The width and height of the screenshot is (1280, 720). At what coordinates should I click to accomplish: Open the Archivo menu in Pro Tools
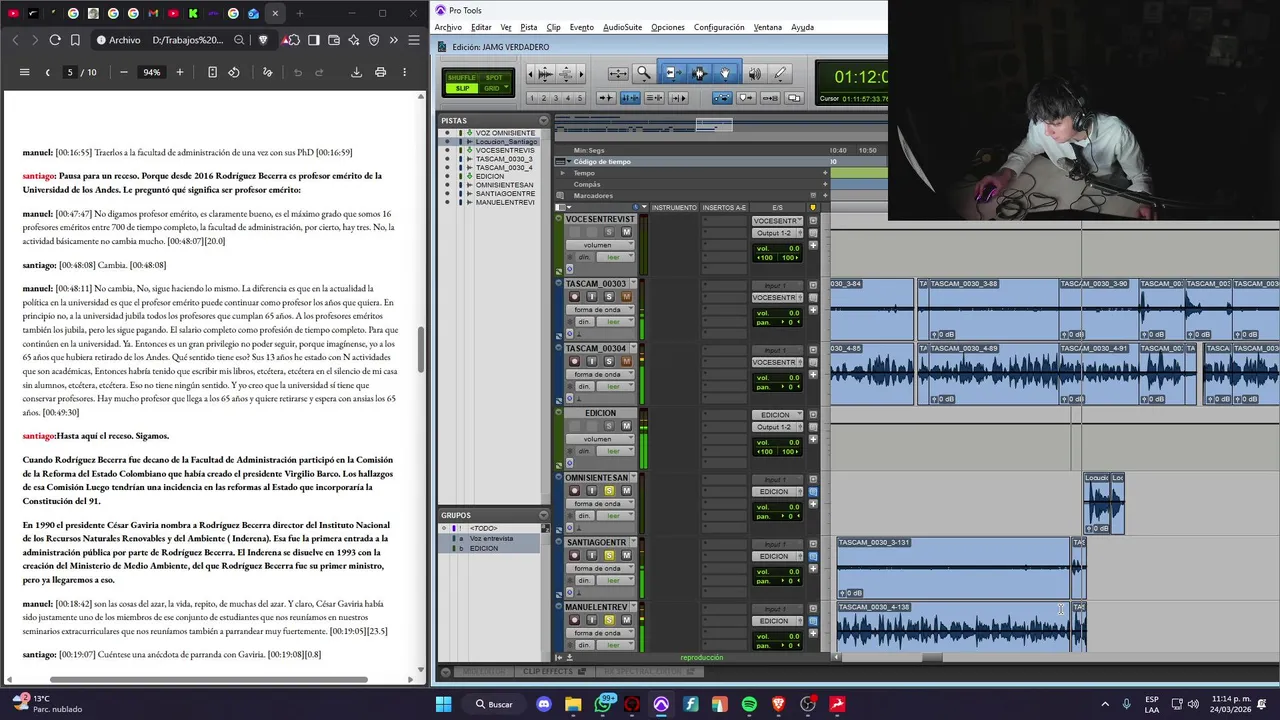click(448, 27)
